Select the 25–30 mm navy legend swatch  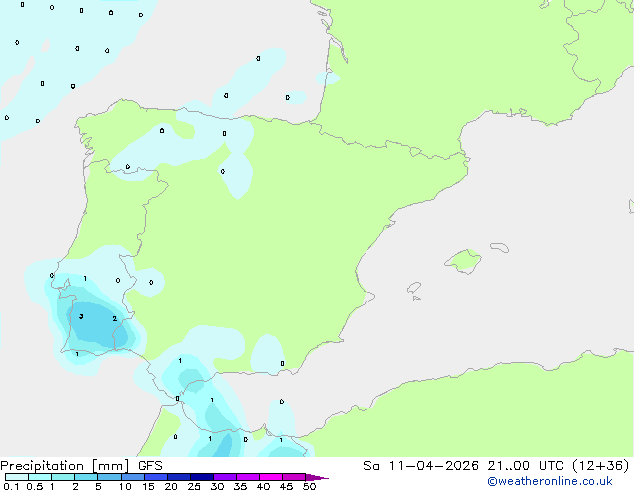[202, 477]
